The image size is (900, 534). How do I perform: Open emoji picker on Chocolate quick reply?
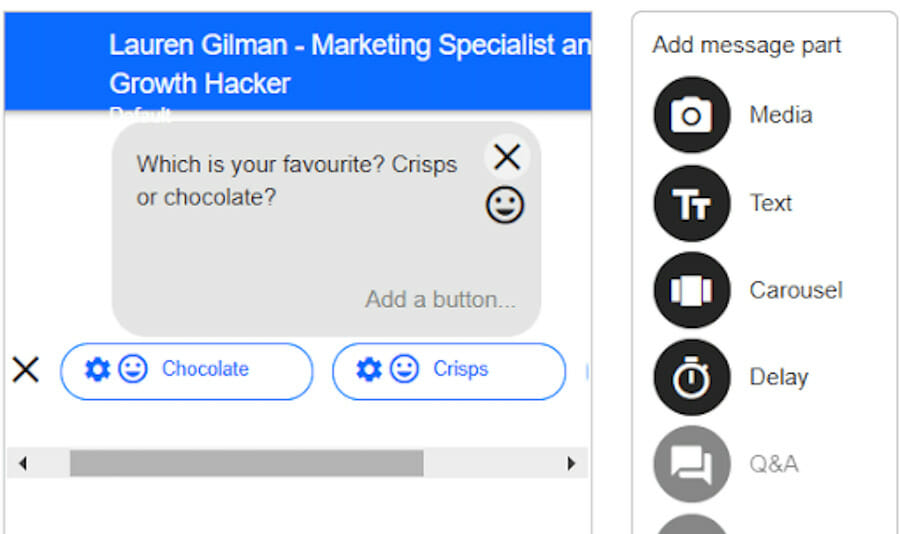coord(133,369)
